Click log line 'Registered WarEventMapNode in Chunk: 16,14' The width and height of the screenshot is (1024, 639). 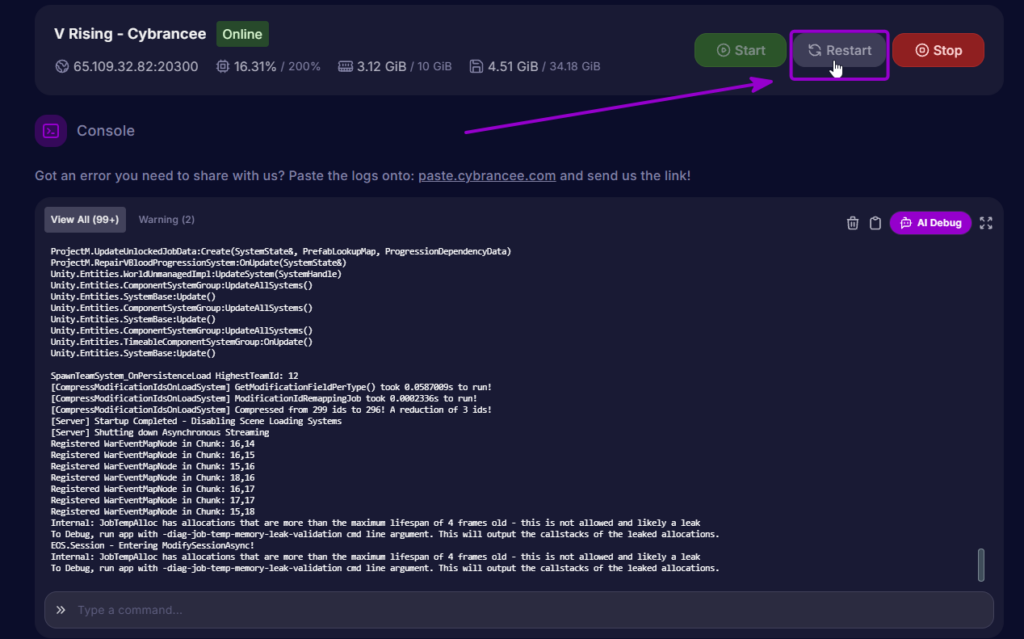pos(153,444)
